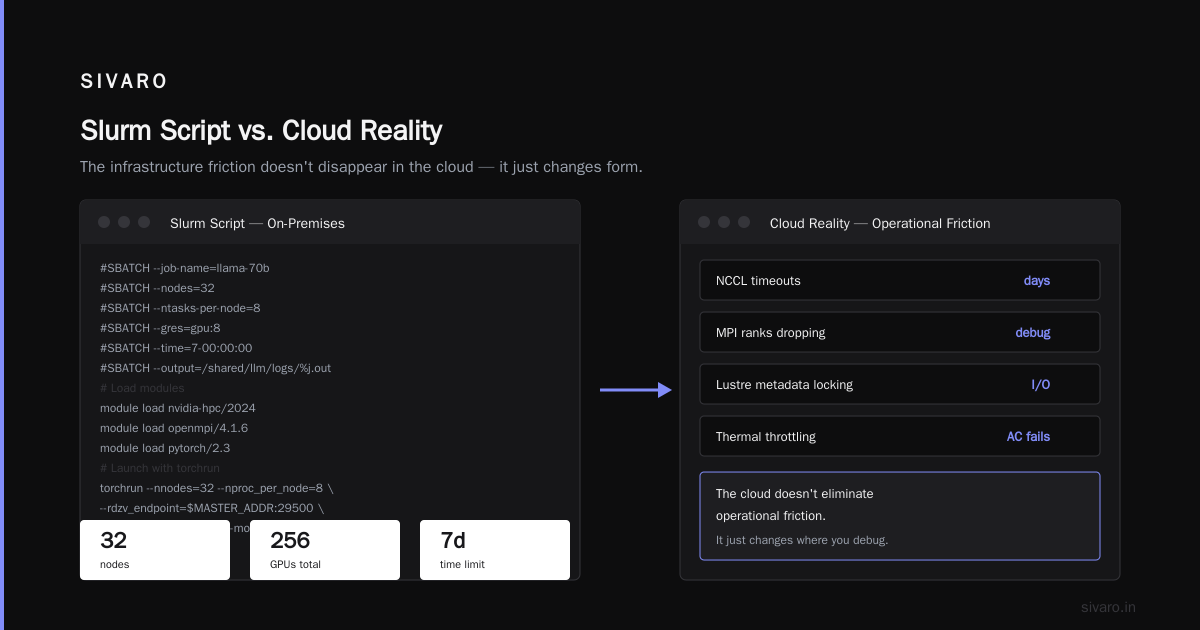
Task: Click the "32 nodes" stat card
Action: (155, 550)
